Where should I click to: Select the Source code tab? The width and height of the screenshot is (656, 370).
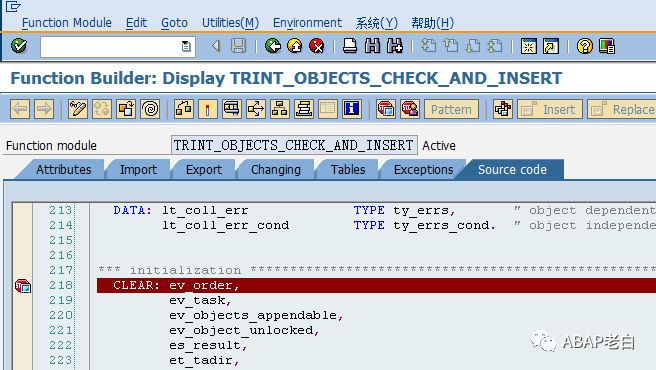[x=512, y=170]
